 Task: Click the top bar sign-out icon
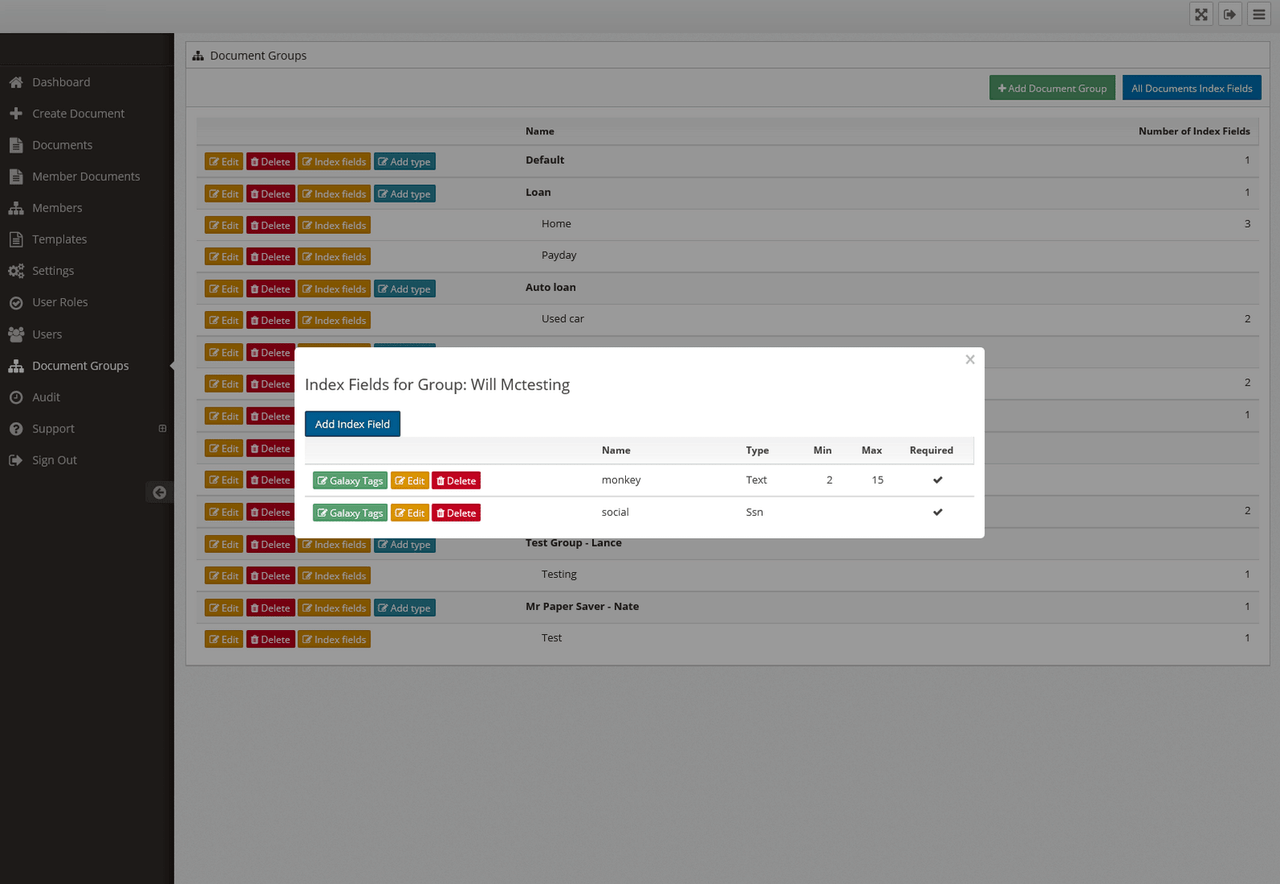click(1230, 14)
